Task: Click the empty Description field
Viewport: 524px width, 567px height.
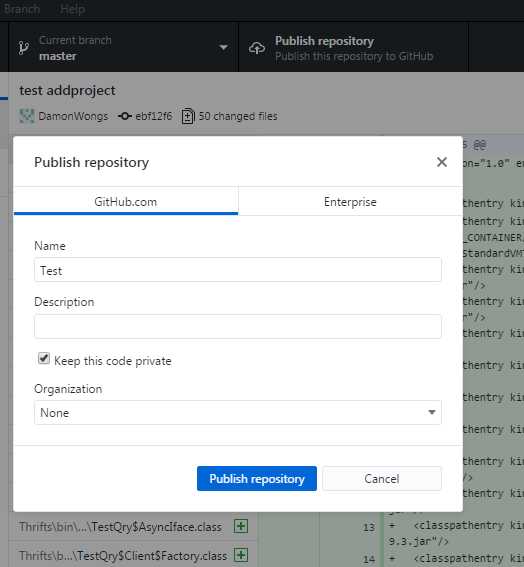Action: (x=238, y=327)
